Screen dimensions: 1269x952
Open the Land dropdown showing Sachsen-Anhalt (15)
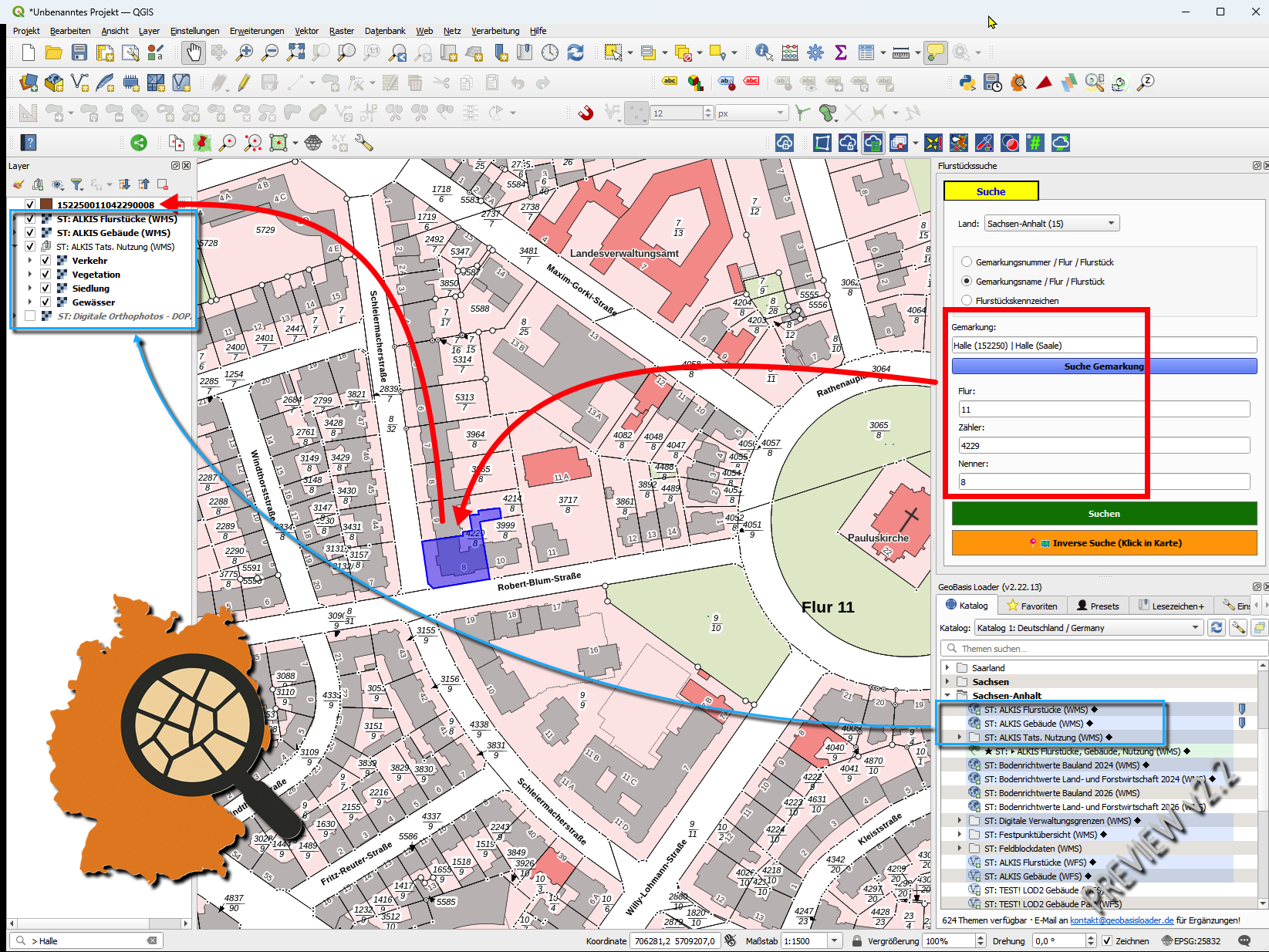(x=1052, y=224)
